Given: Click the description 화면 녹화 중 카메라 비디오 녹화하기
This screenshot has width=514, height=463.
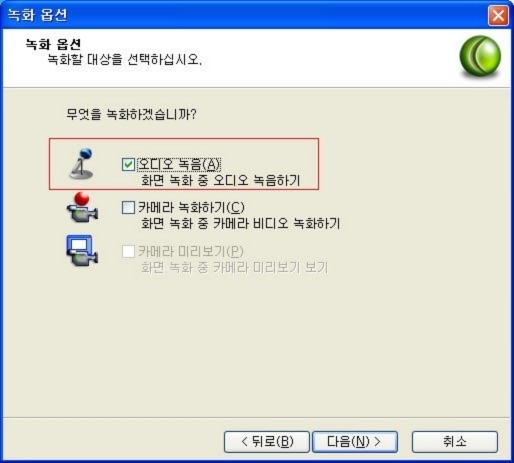Looking at the screenshot, I should pyautogui.click(x=241, y=223).
